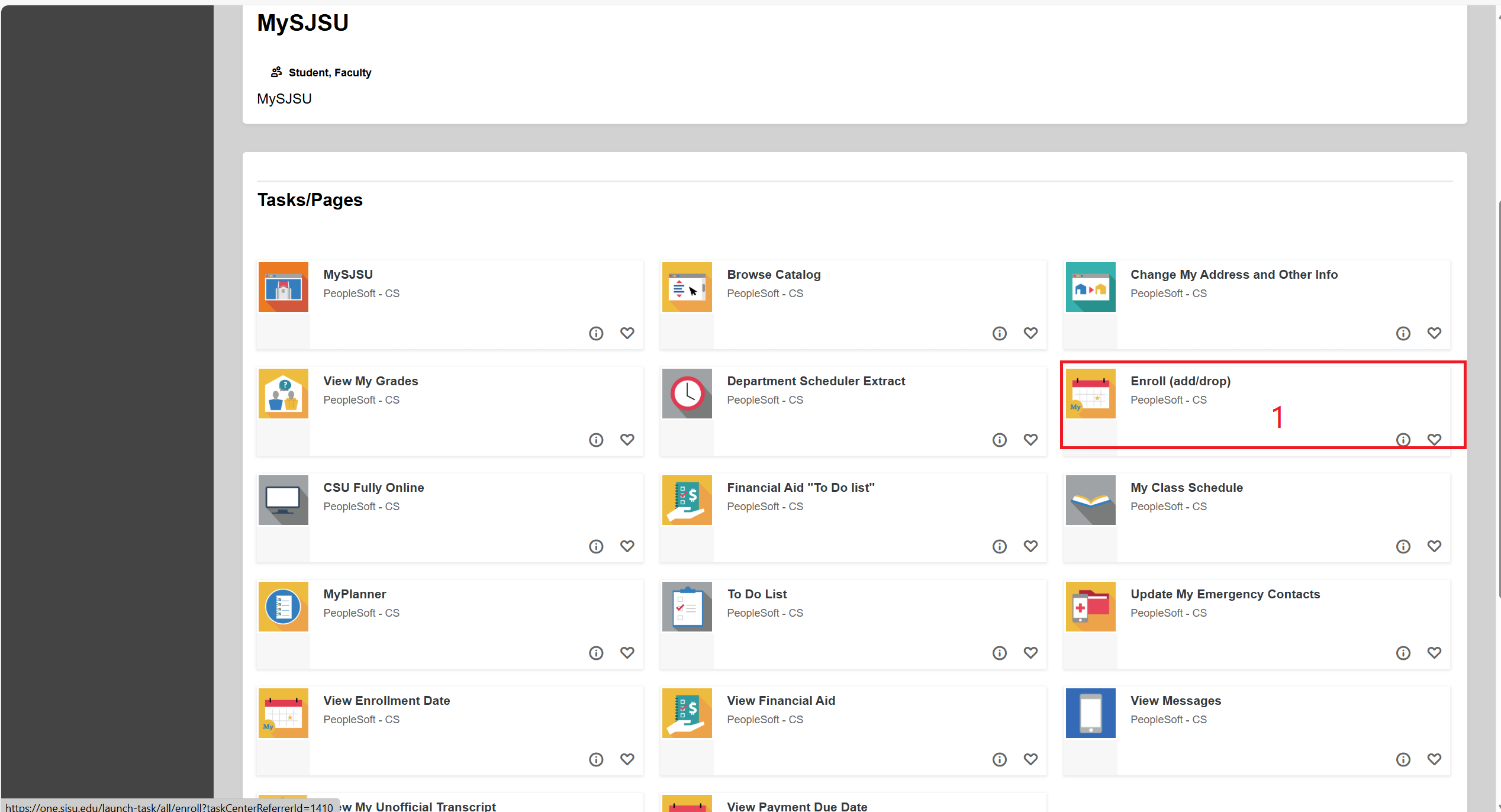Favorite the View My Grades card
Viewport: 1501px width, 812px height.
pos(627,440)
